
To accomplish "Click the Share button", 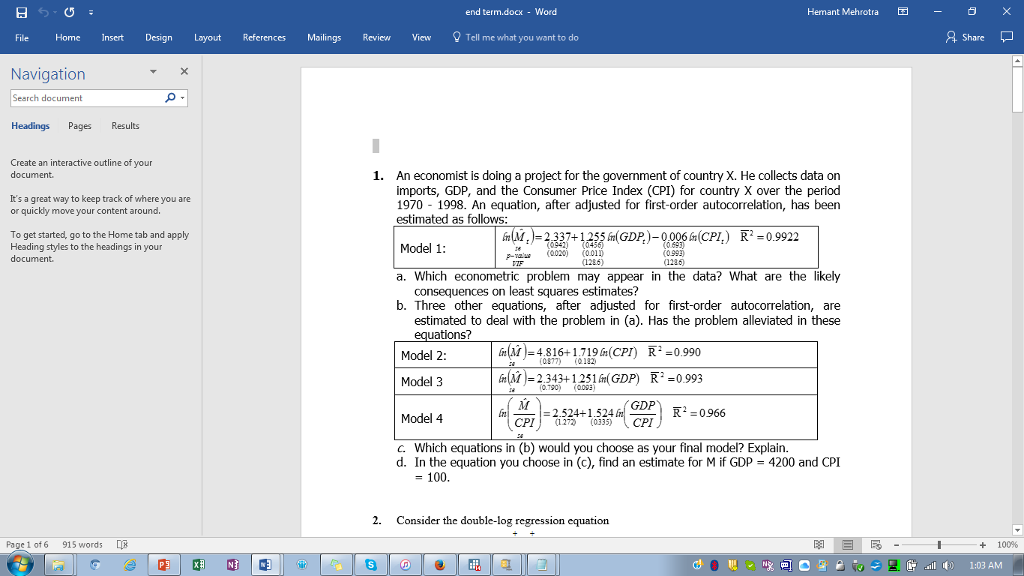I will click(x=965, y=38).
